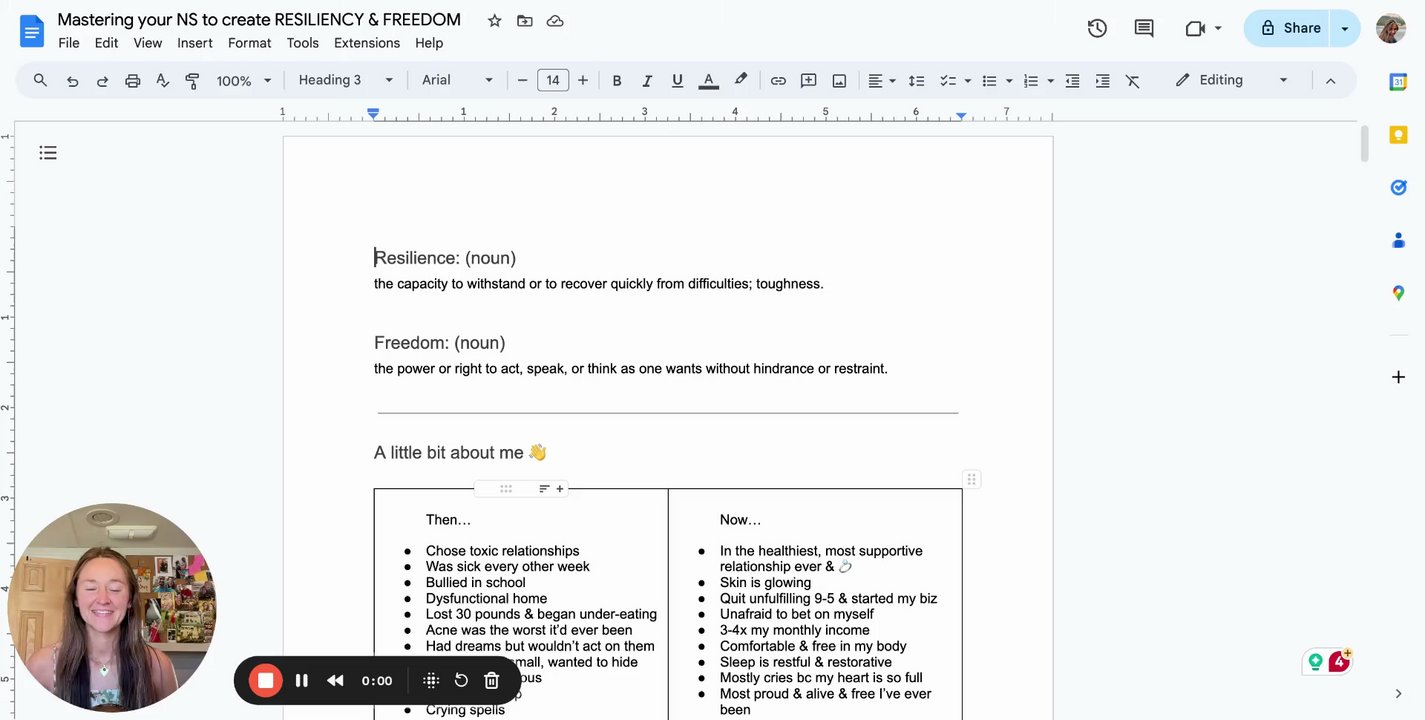1425x720 pixels.
Task: Star this document
Action: (x=494, y=20)
